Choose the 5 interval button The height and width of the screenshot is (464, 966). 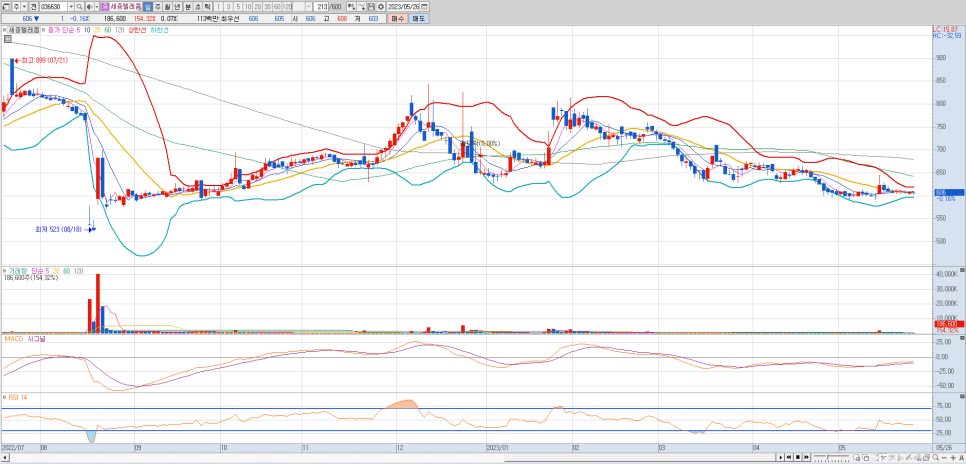tap(238, 6)
